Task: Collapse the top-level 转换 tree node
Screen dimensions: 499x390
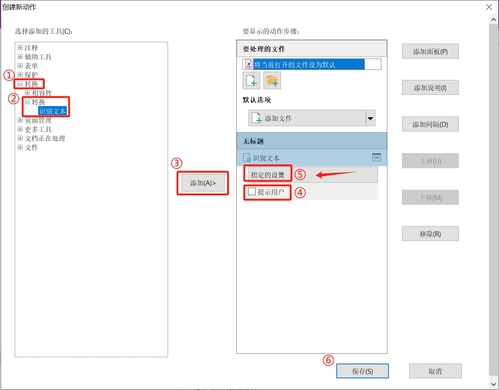Action: [x=20, y=84]
